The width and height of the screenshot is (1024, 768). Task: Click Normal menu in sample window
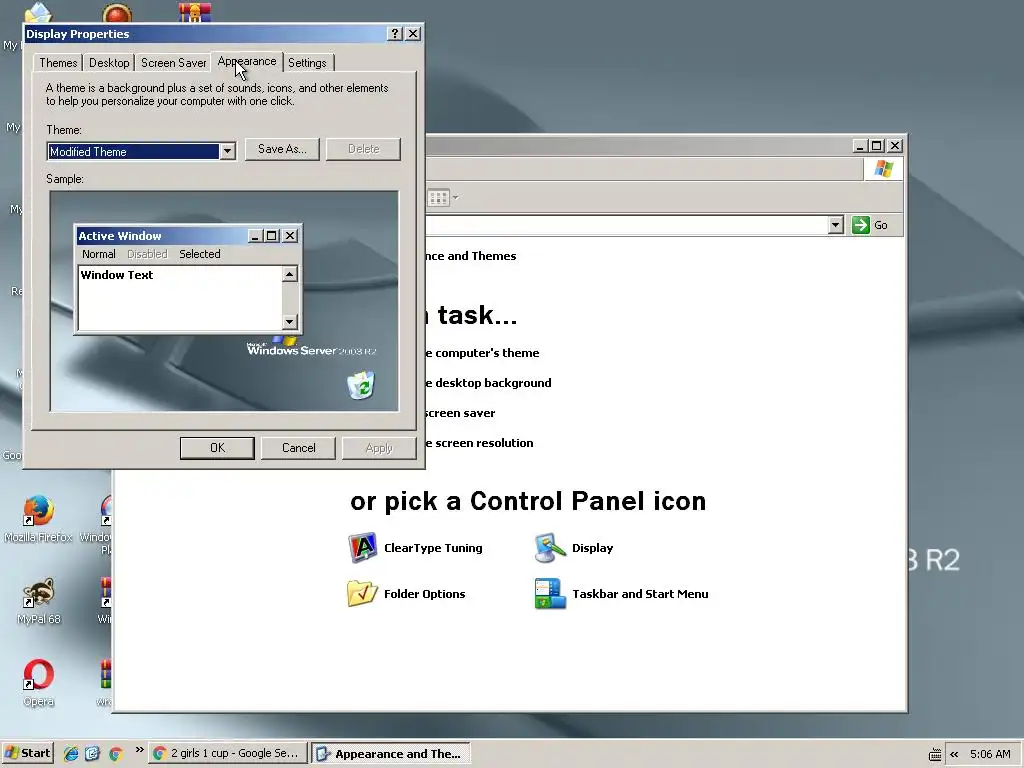point(99,254)
